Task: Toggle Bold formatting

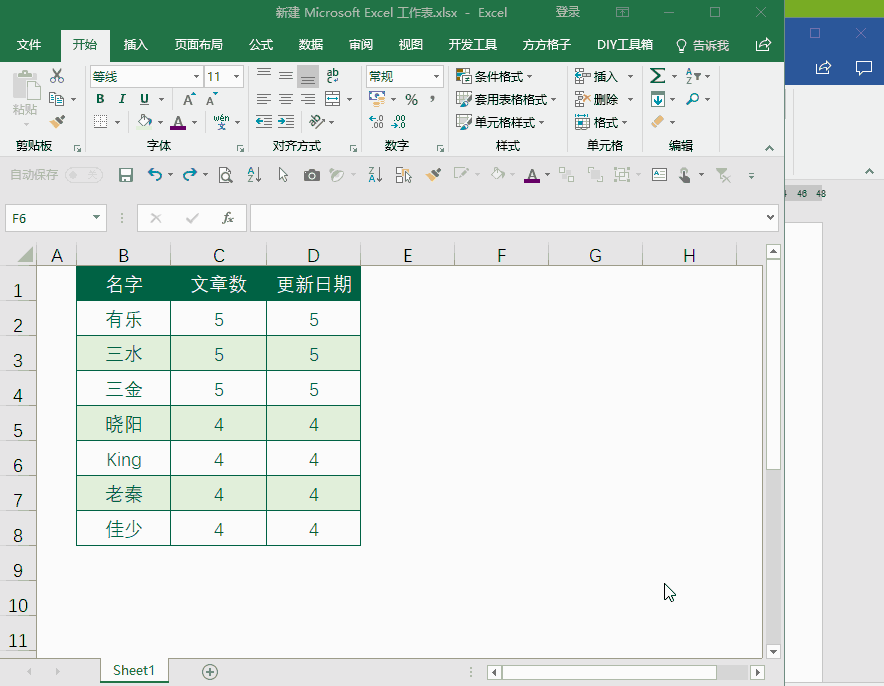Action: click(x=100, y=99)
